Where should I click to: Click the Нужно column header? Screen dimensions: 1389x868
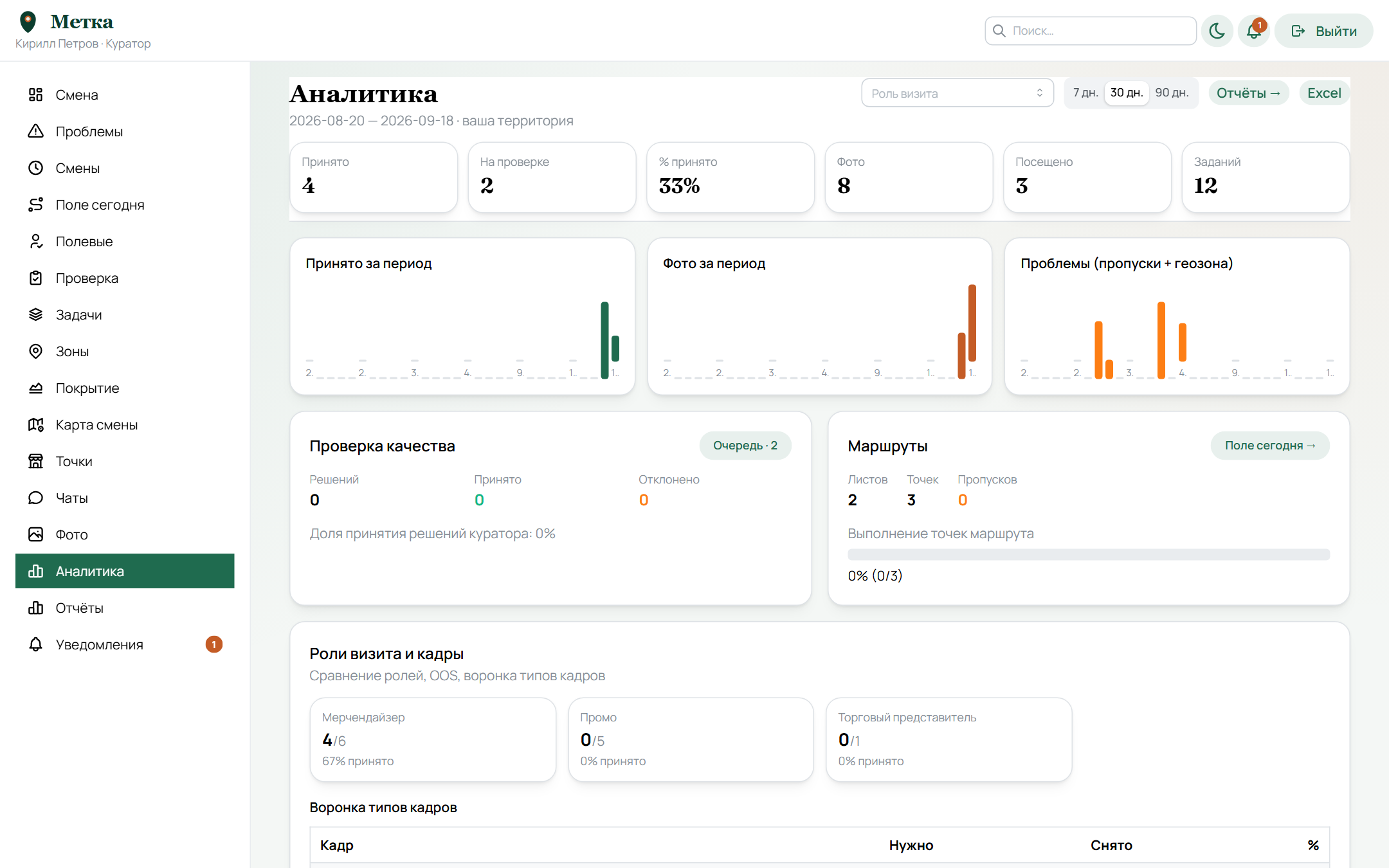911,845
